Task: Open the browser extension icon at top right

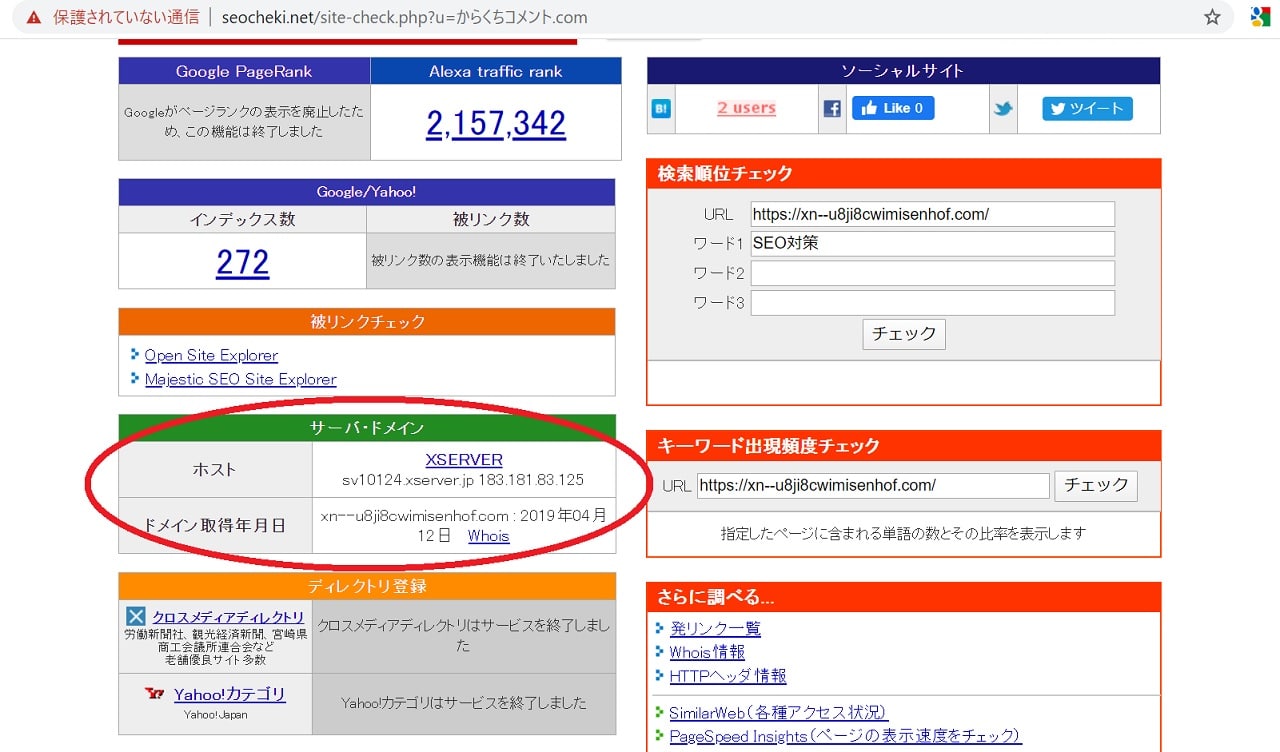Action: click(1260, 17)
